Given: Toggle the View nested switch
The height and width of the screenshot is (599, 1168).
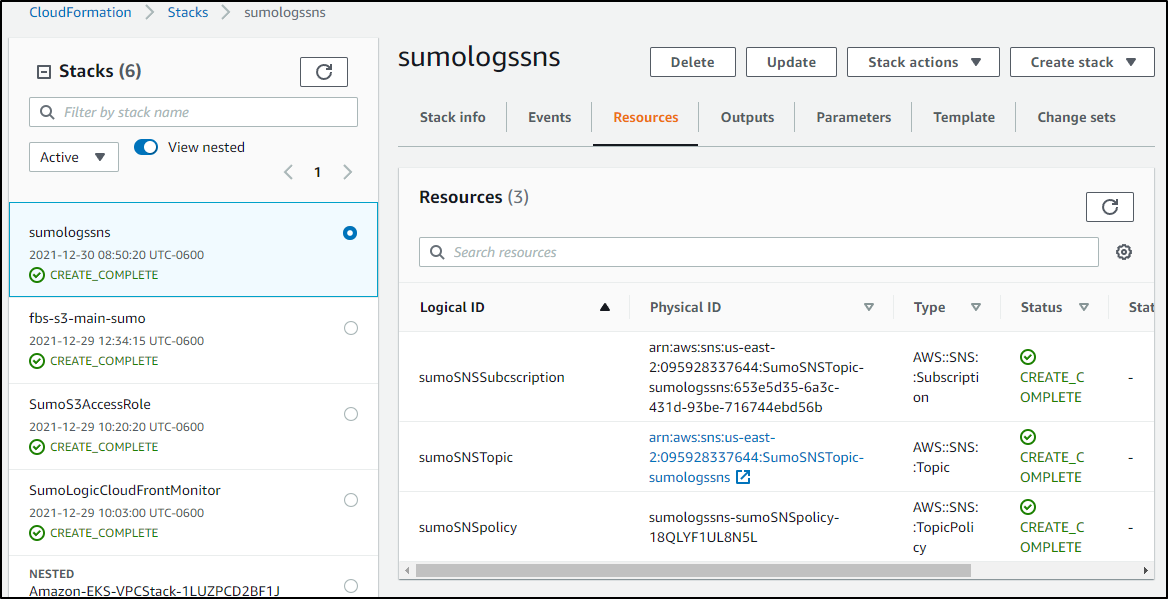Looking at the screenshot, I should pyautogui.click(x=146, y=147).
